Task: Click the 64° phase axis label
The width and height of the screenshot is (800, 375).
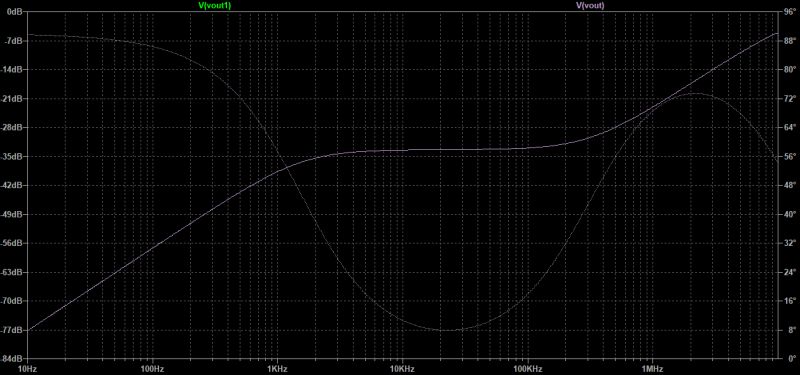Action: click(x=789, y=128)
